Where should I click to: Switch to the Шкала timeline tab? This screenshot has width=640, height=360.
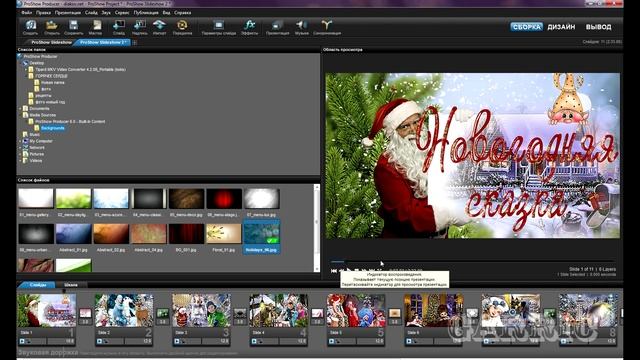tap(71, 285)
